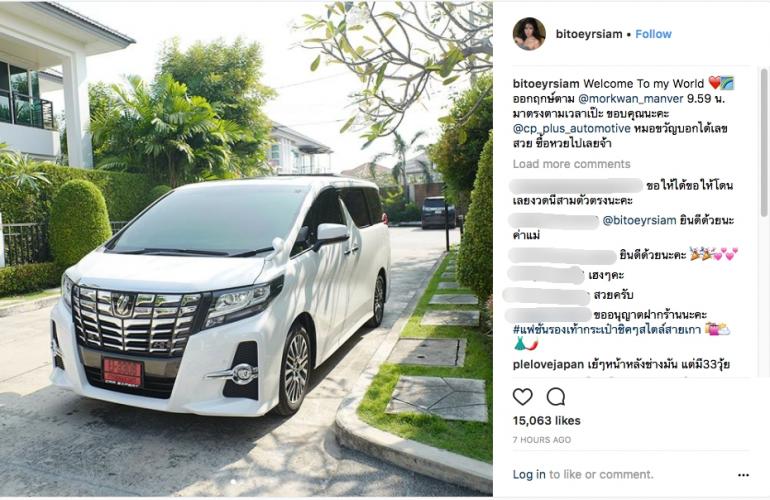Click the 'to like or comment' field

coord(601,474)
